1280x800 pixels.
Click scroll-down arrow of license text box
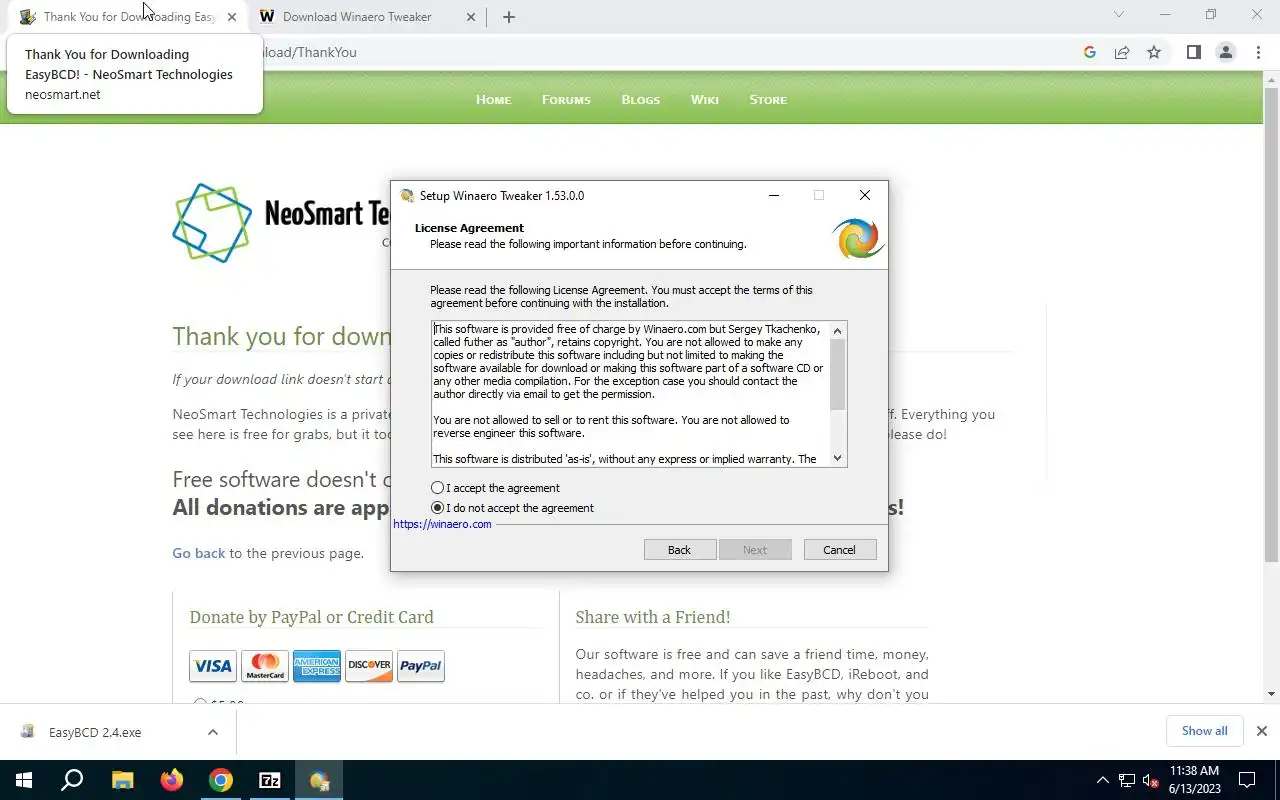pos(838,458)
